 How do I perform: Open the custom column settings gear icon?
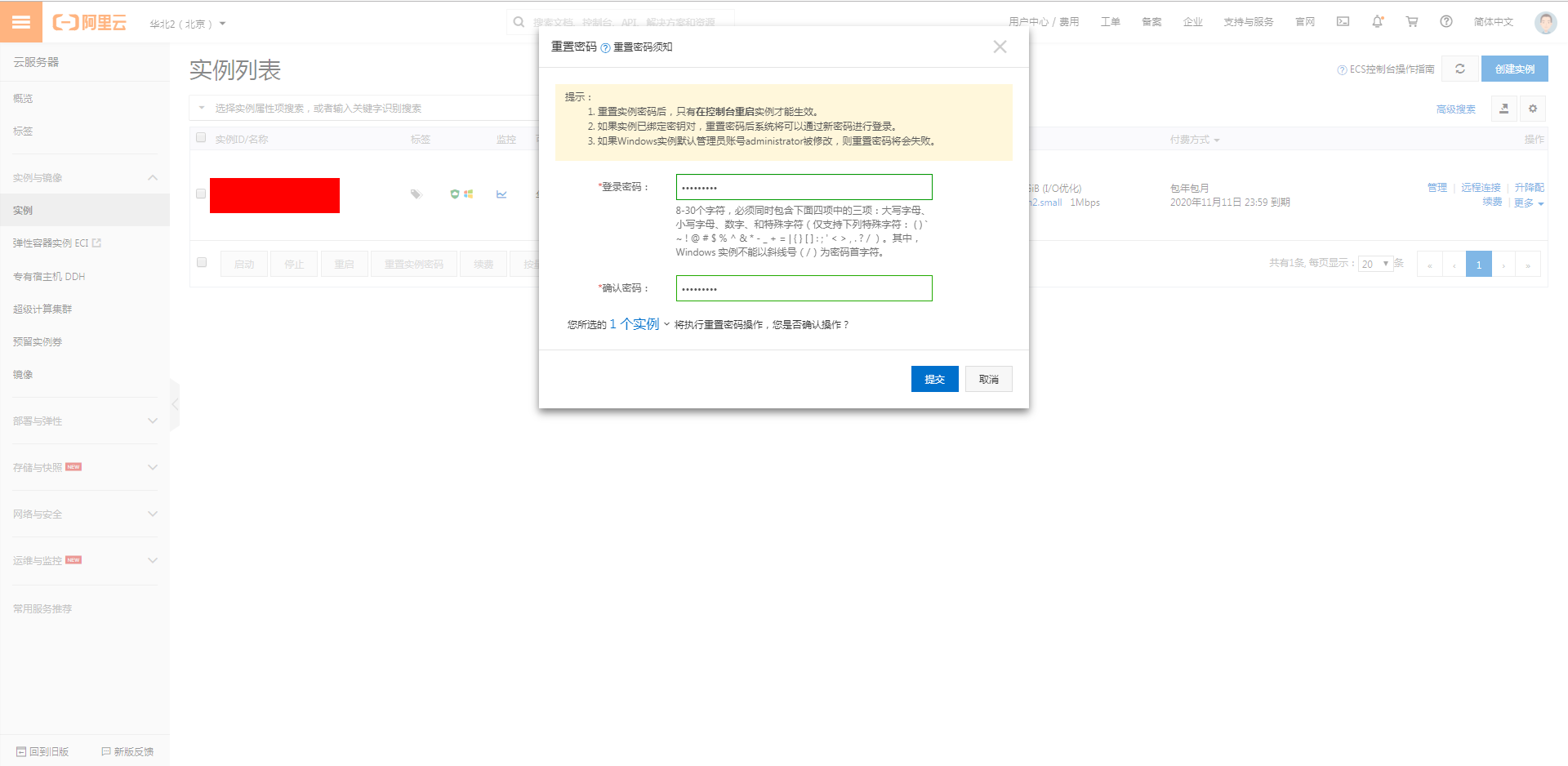pos(1533,108)
